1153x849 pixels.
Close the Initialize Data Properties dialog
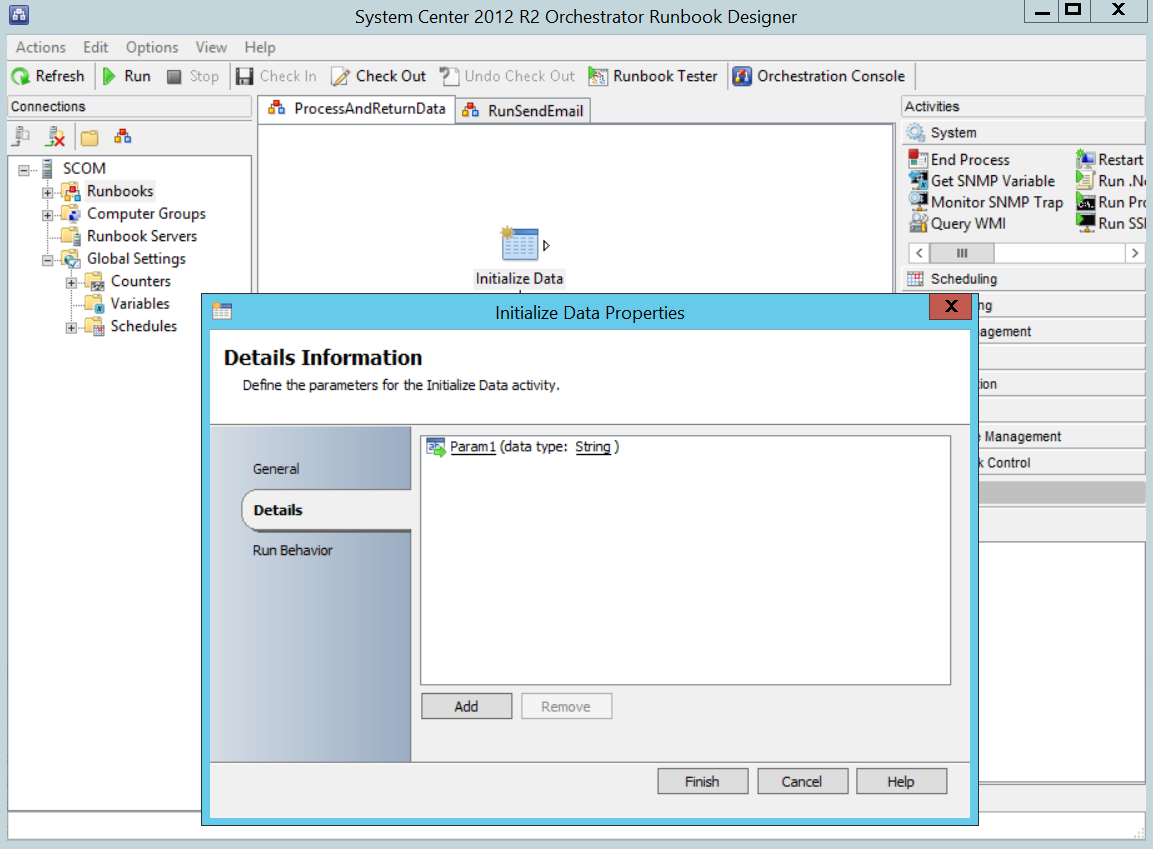click(951, 307)
